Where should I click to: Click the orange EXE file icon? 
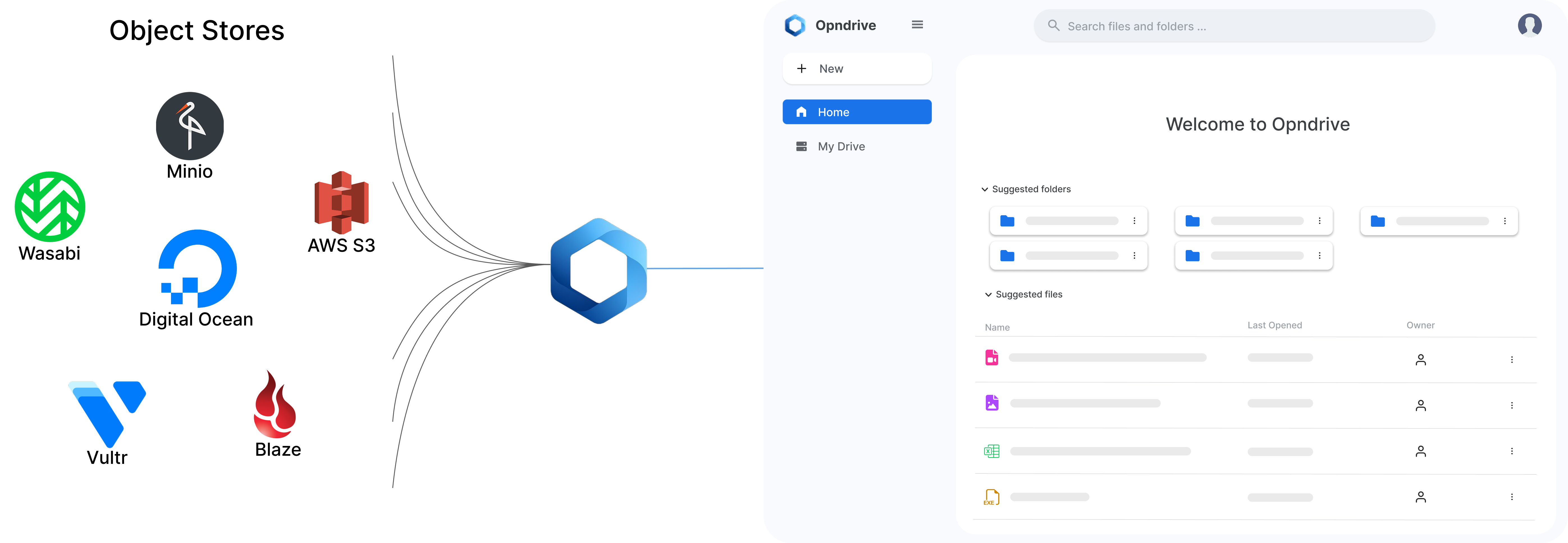[x=991, y=497]
